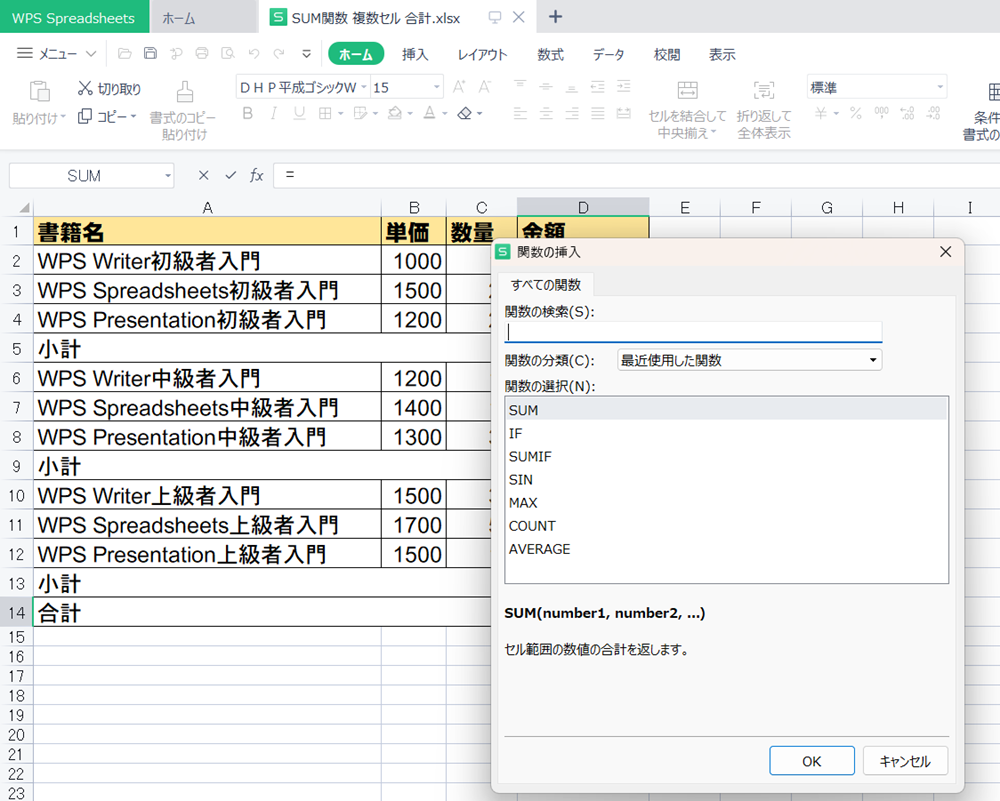Click the thousands separator 000 icon
The image size is (1000, 801).
pyautogui.click(x=881, y=114)
